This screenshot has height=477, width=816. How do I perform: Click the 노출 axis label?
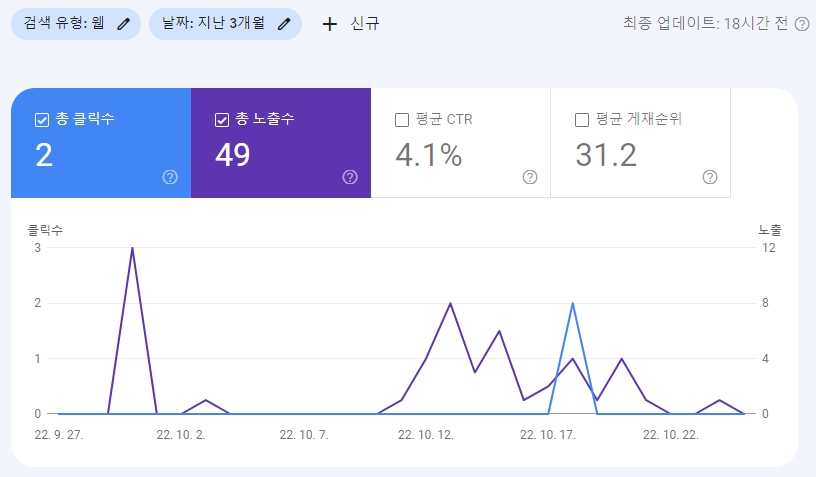pyautogui.click(x=770, y=230)
